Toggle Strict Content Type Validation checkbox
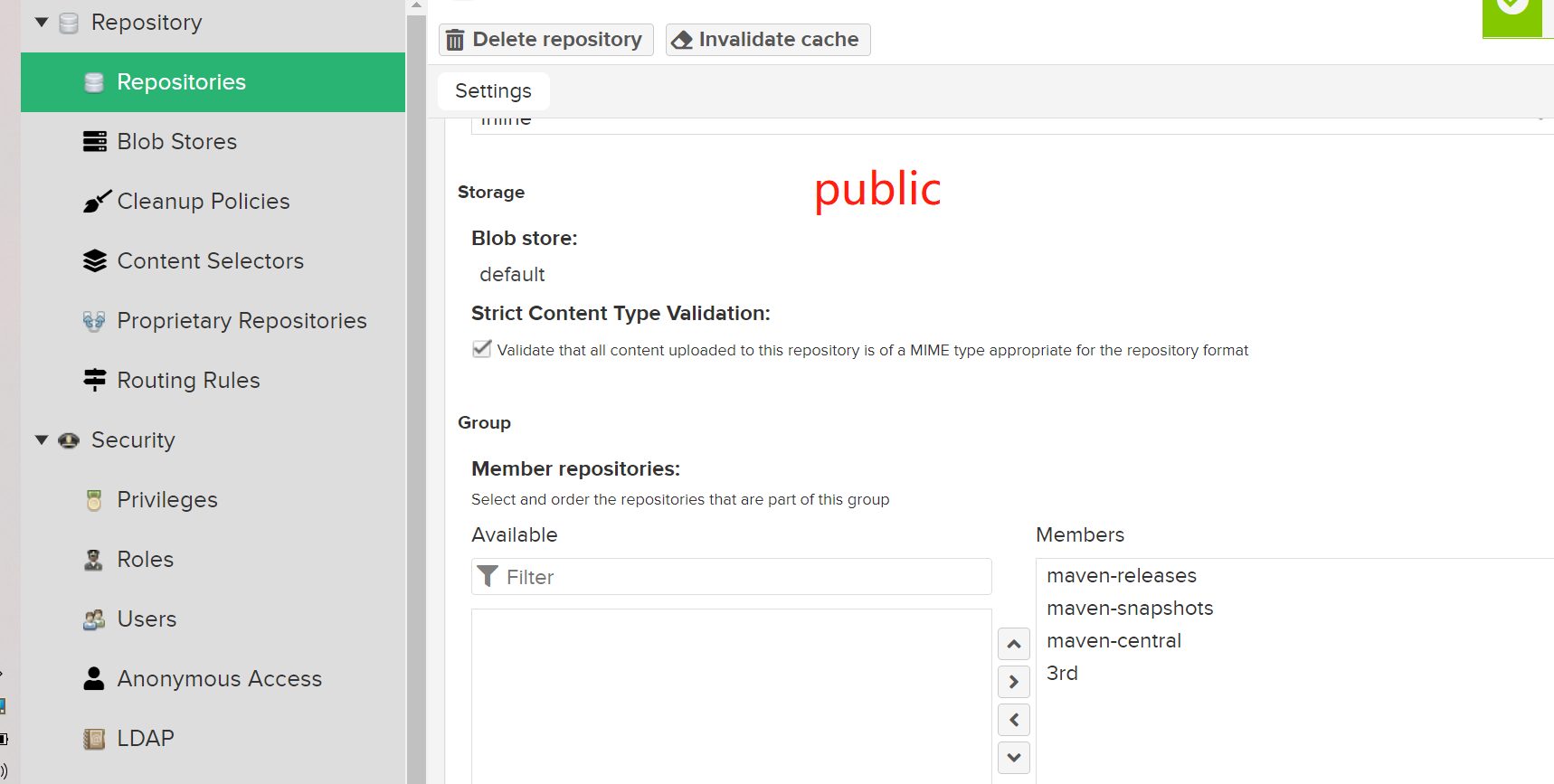The height and width of the screenshot is (784, 1554). point(482,349)
